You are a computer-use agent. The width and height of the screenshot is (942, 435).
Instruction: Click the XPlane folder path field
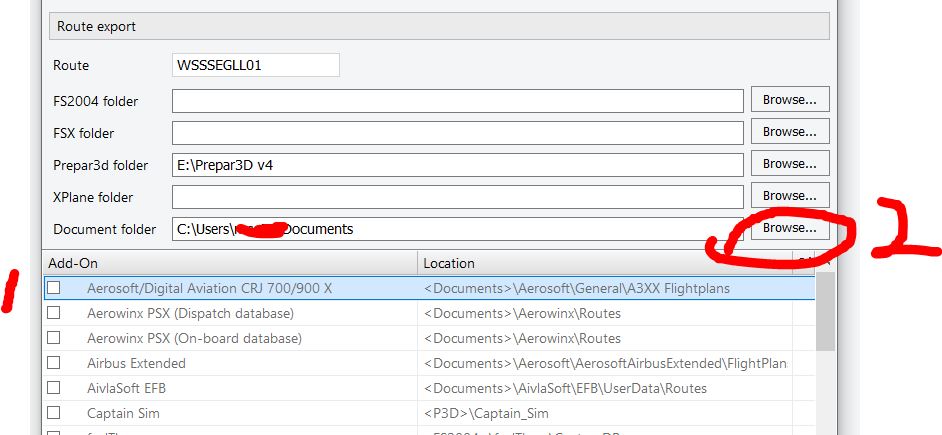[x=457, y=197]
